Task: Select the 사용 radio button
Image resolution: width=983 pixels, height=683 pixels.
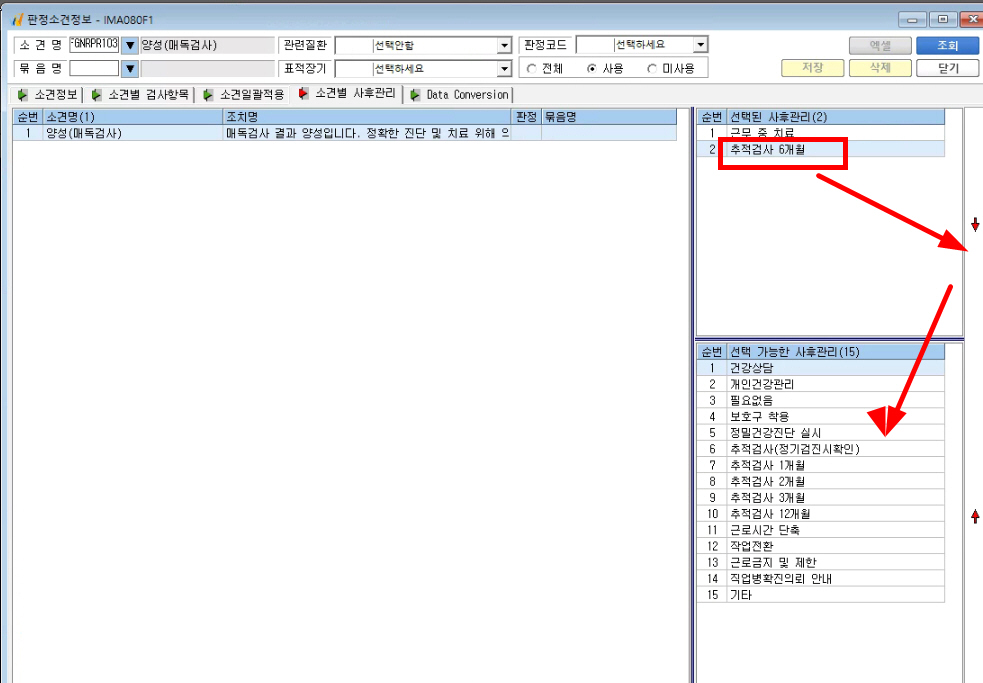Action: point(592,68)
